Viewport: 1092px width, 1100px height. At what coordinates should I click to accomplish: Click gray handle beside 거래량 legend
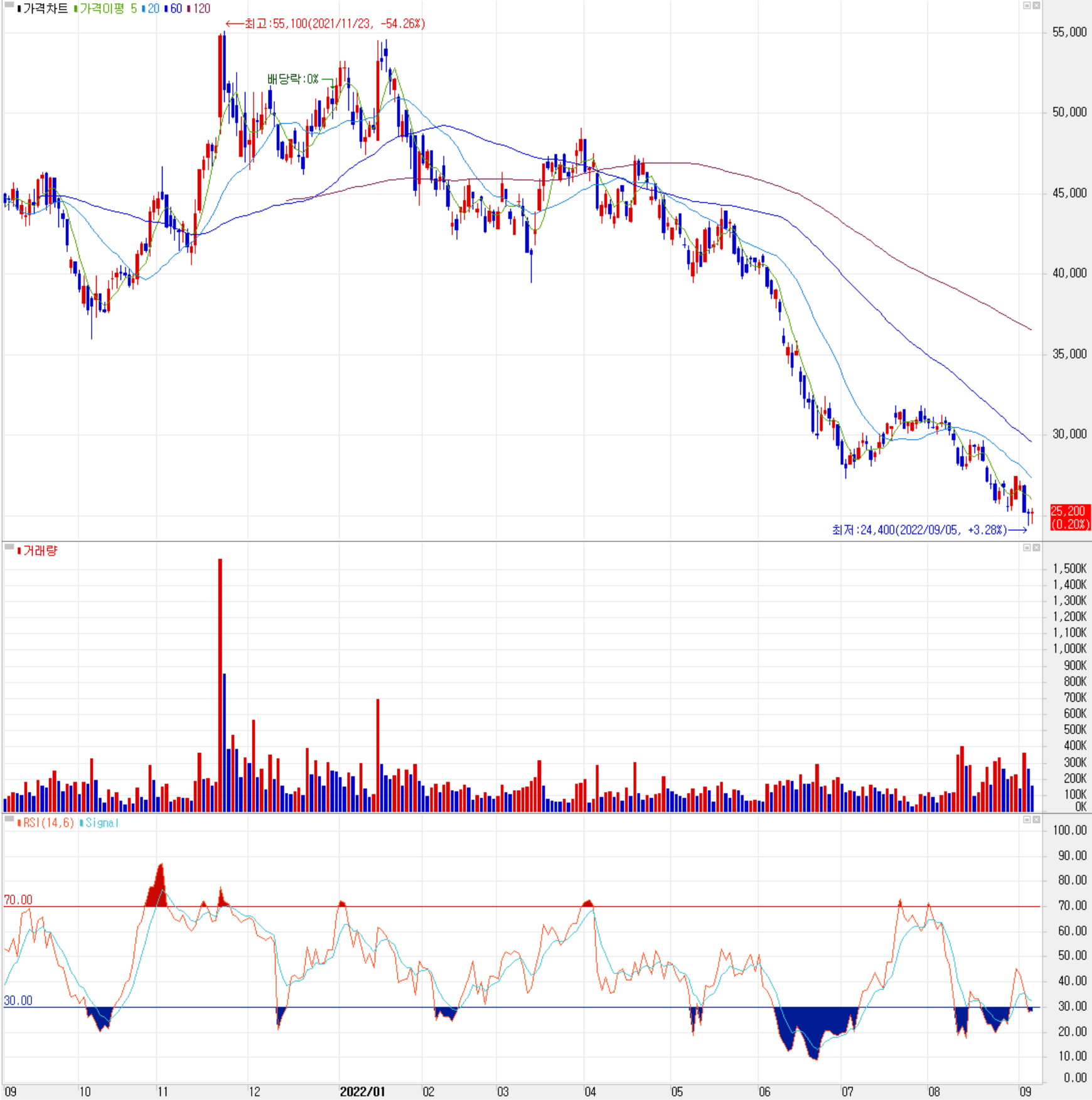click(9, 547)
